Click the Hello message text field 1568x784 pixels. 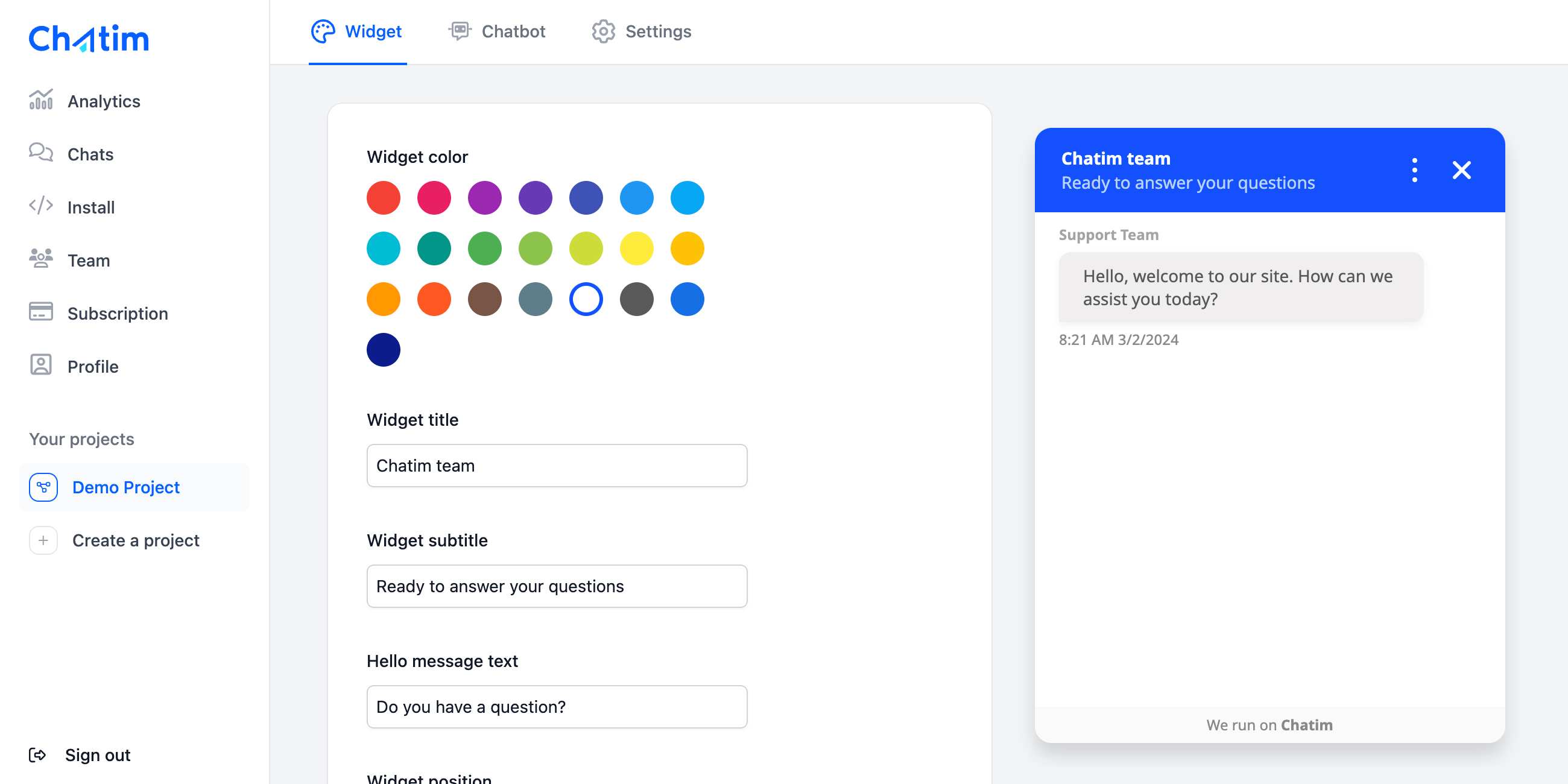pyautogui.click(x=557, y=707)
